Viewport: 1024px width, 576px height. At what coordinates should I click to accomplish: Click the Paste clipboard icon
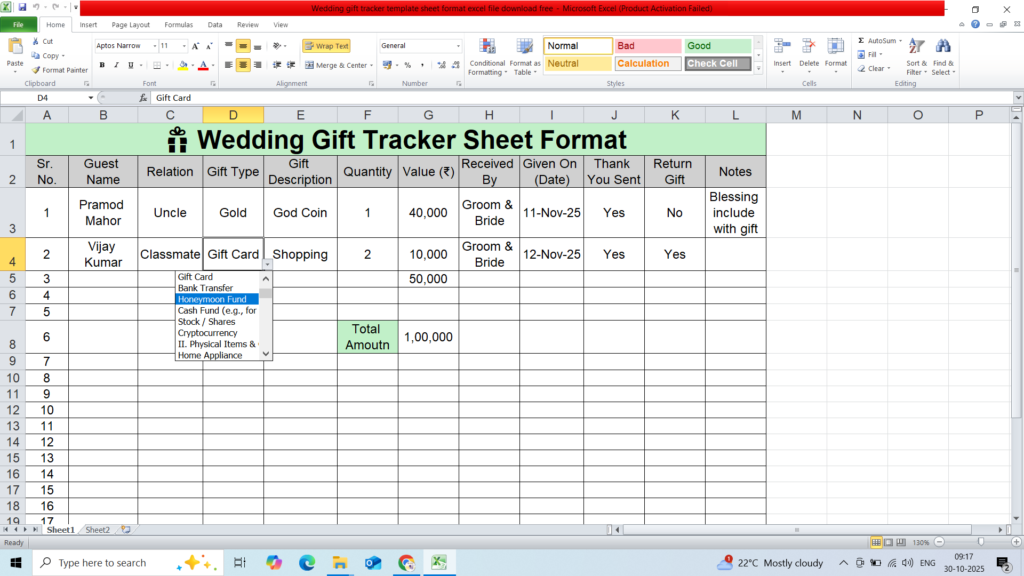click(x=15, y=47)
